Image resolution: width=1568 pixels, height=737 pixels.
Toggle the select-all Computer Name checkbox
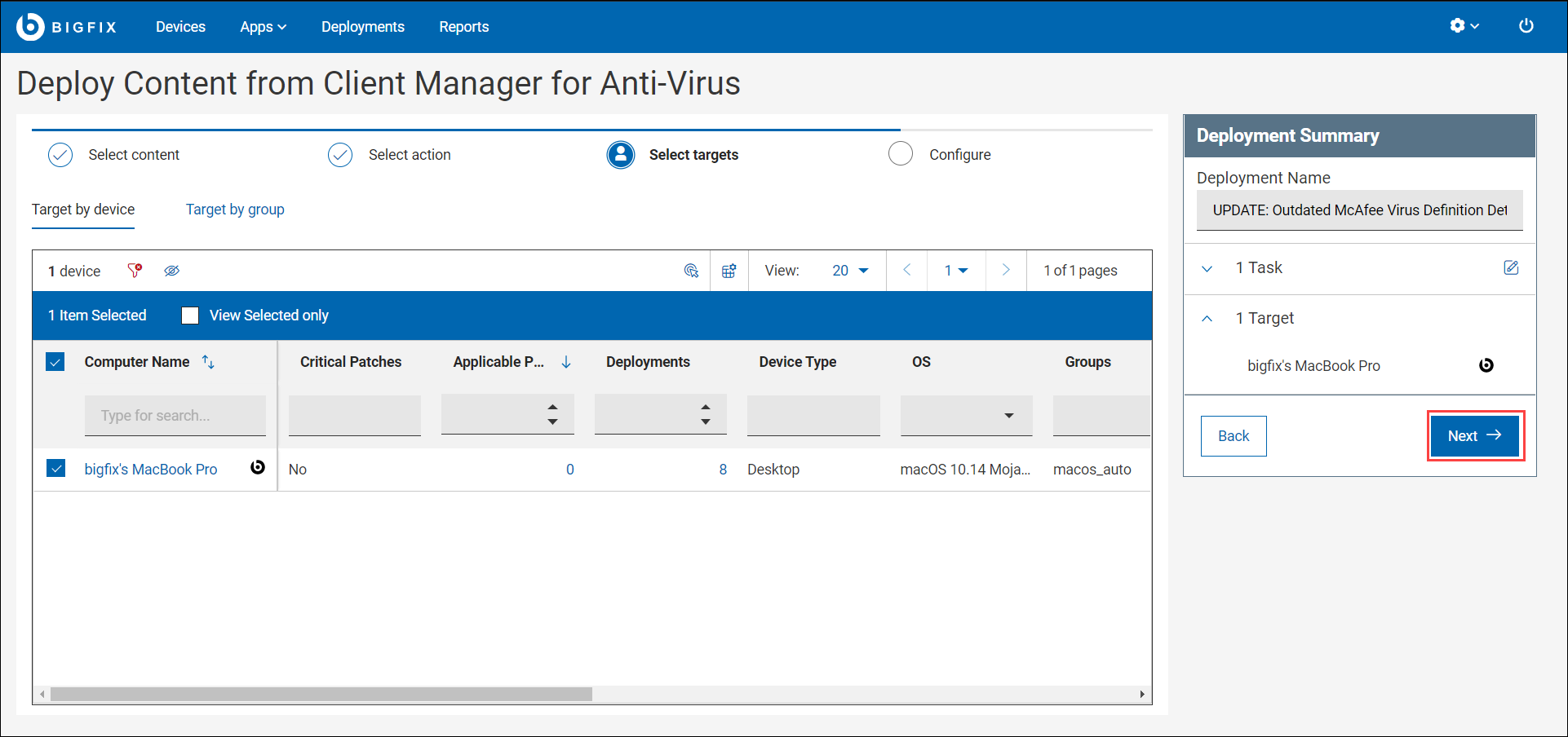55,362
